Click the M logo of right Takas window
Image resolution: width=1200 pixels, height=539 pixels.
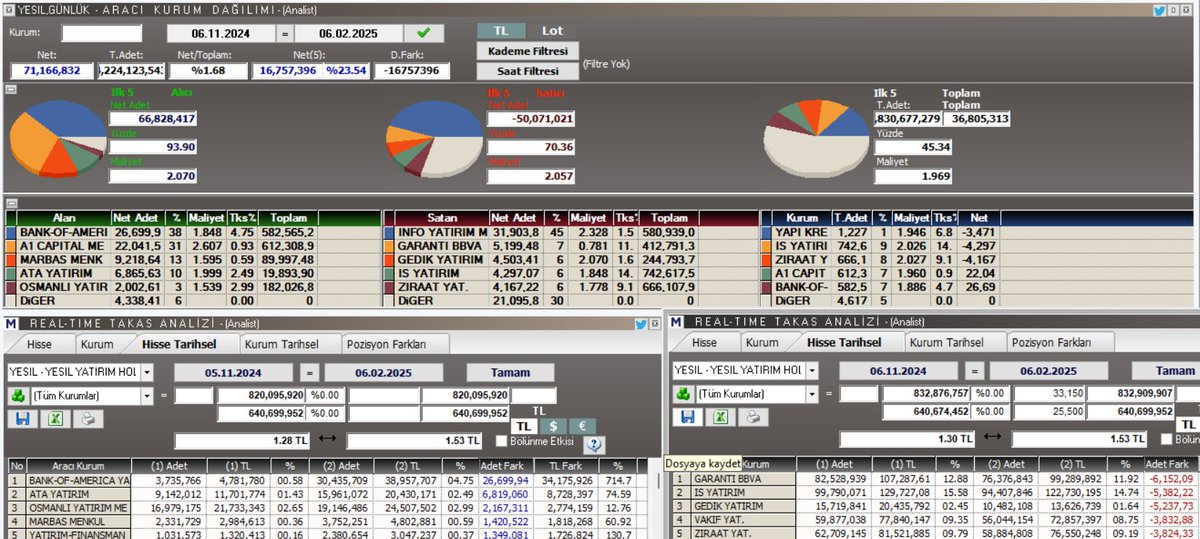pyautogui.click(x=675, y=322)
